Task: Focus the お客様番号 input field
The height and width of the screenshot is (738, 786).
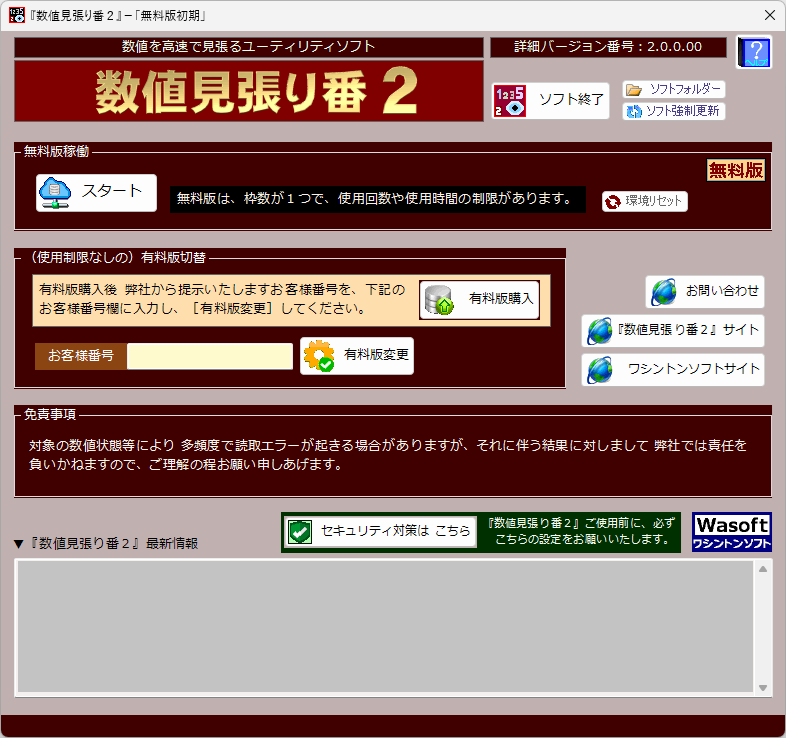Action: click(210, 356)
